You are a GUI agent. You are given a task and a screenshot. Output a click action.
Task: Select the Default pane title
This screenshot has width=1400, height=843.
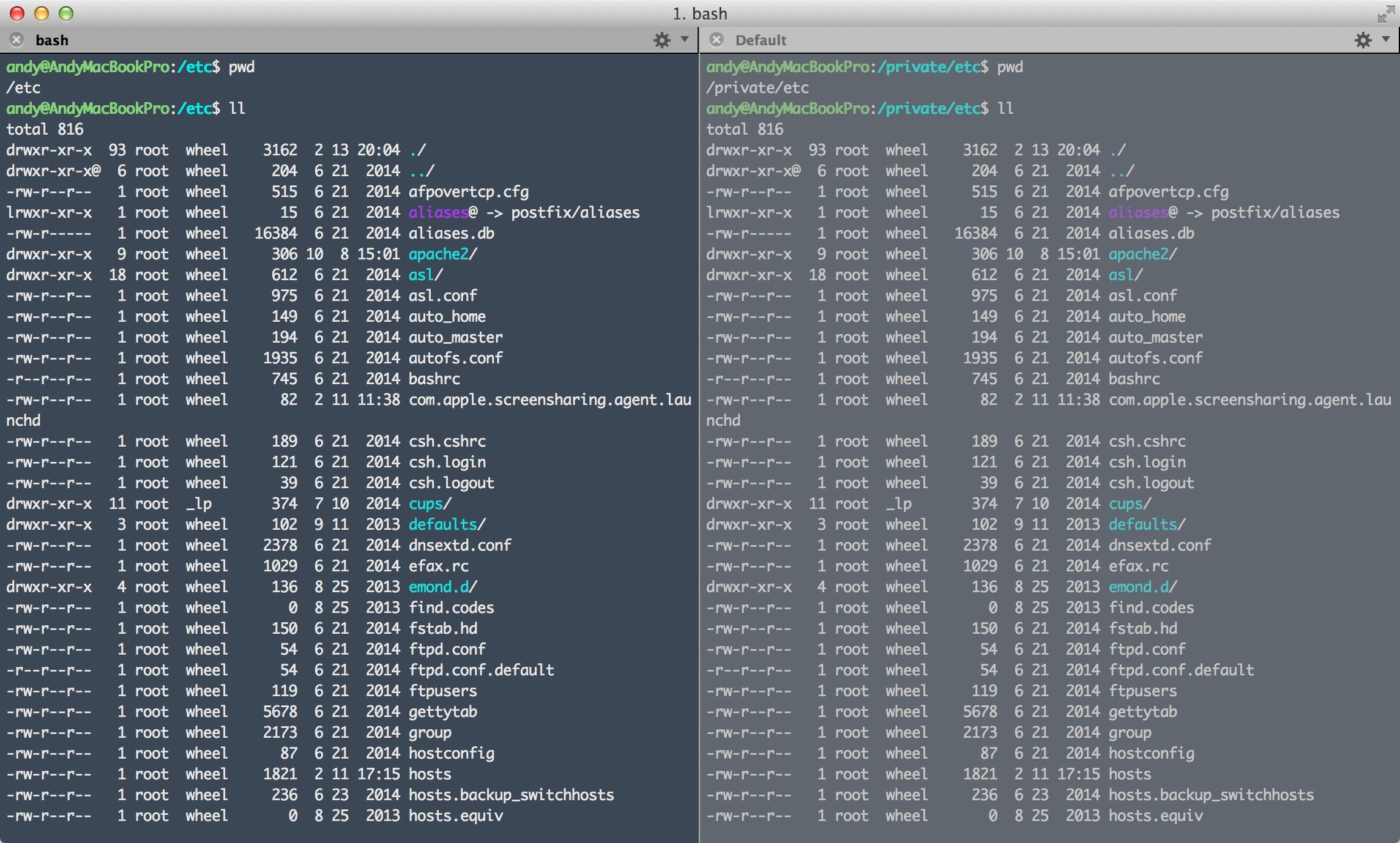coord(761,40)
